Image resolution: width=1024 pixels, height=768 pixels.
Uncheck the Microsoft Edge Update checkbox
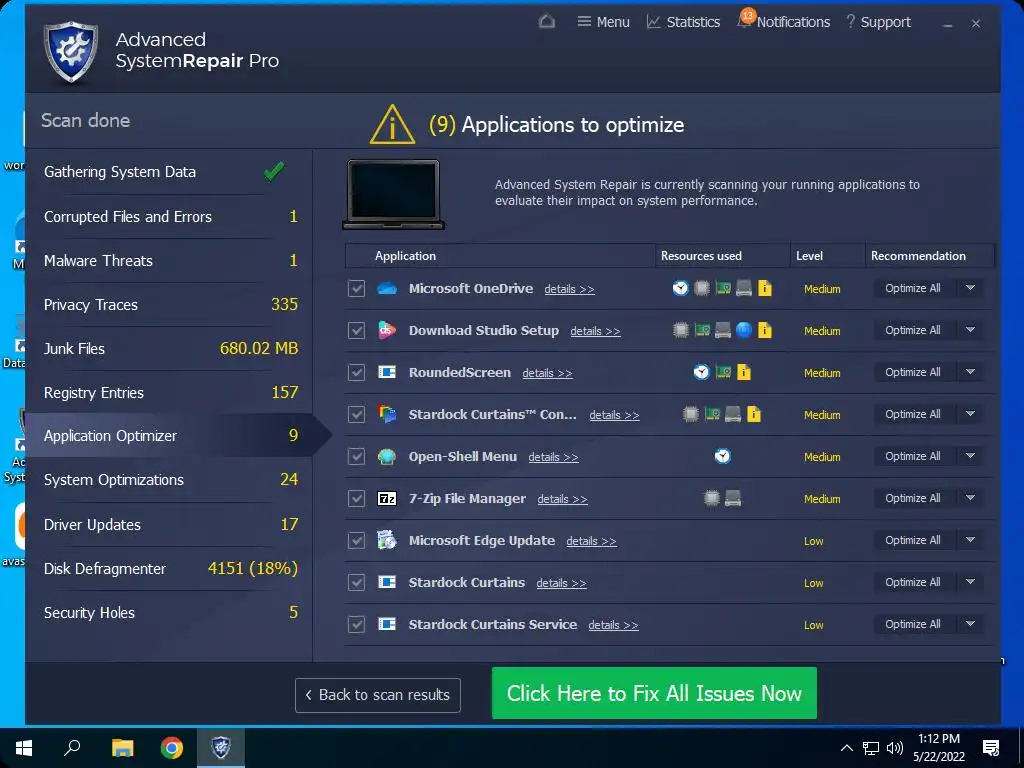357,540
